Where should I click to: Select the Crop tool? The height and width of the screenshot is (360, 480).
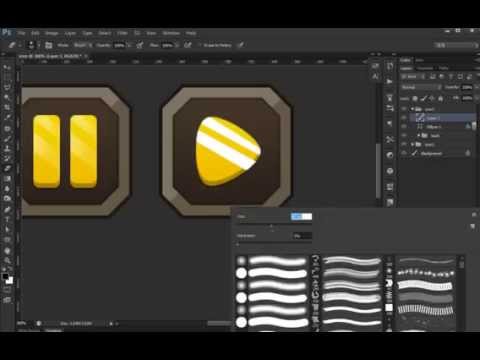[7, 108]
